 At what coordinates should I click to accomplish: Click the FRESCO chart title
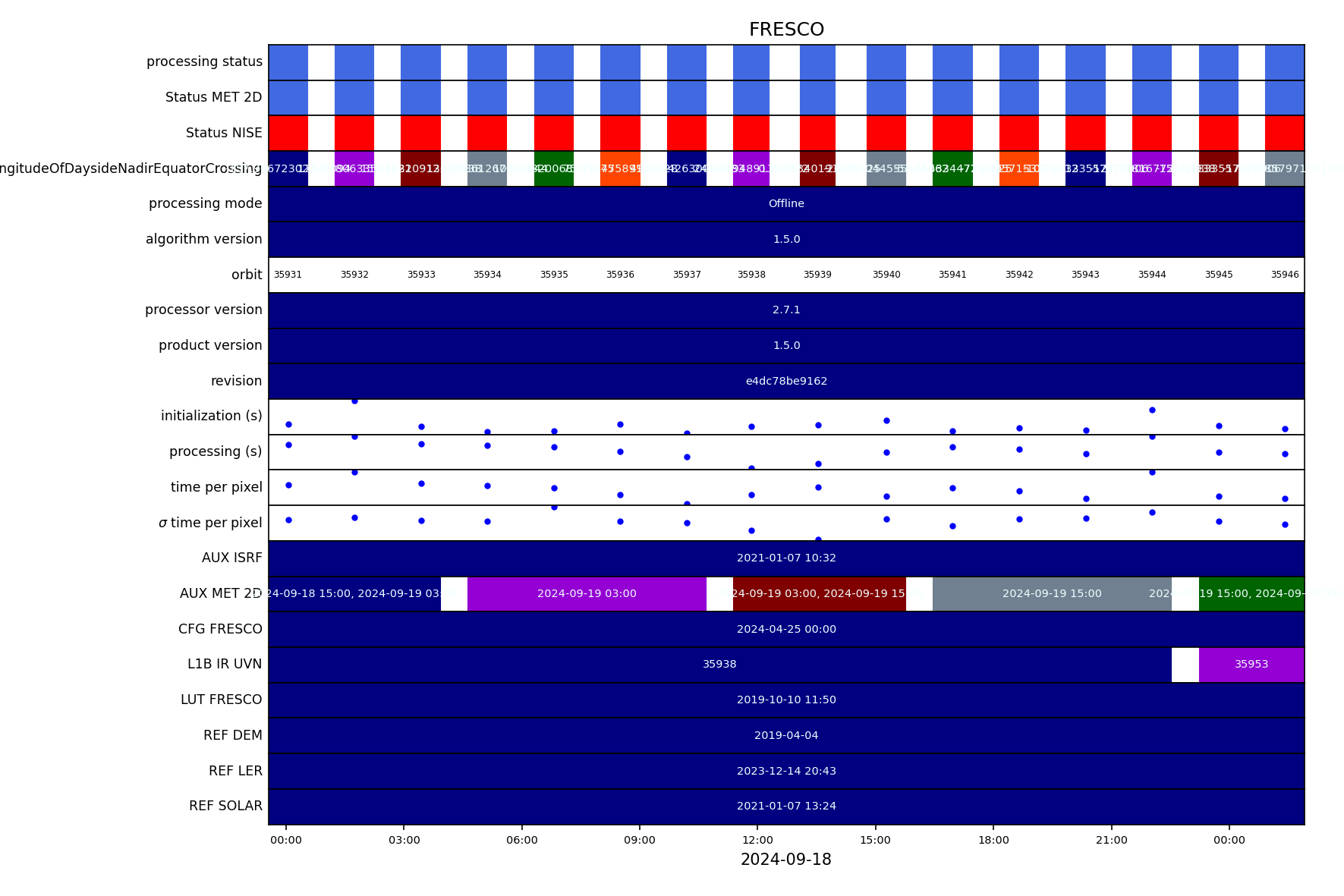click(x=786, y=30)
